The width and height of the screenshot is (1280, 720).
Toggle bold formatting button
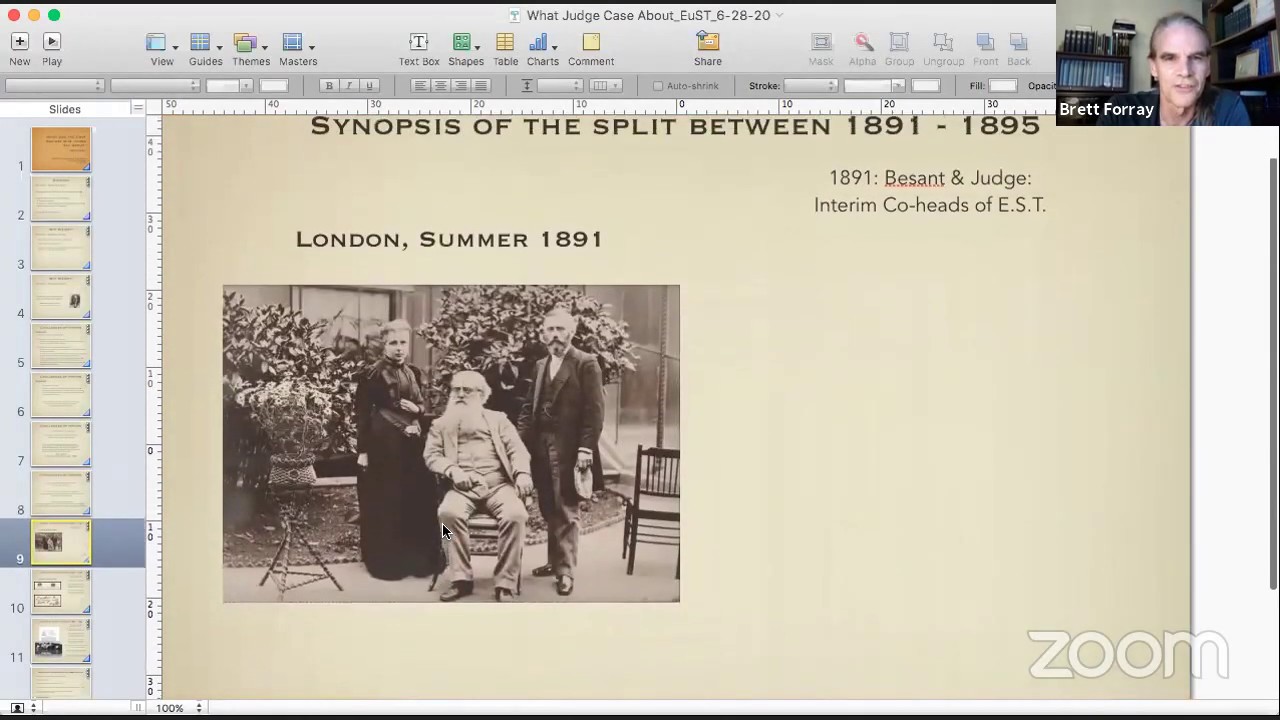click(x=329, y=86)
